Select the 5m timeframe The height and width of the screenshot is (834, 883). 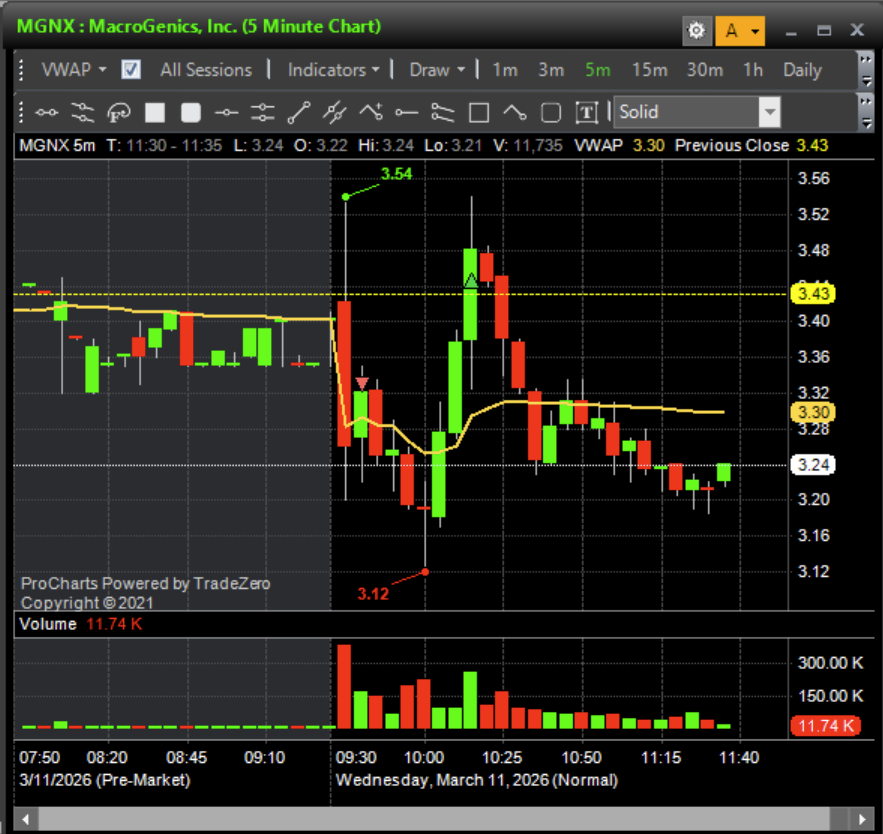point(597,70)
